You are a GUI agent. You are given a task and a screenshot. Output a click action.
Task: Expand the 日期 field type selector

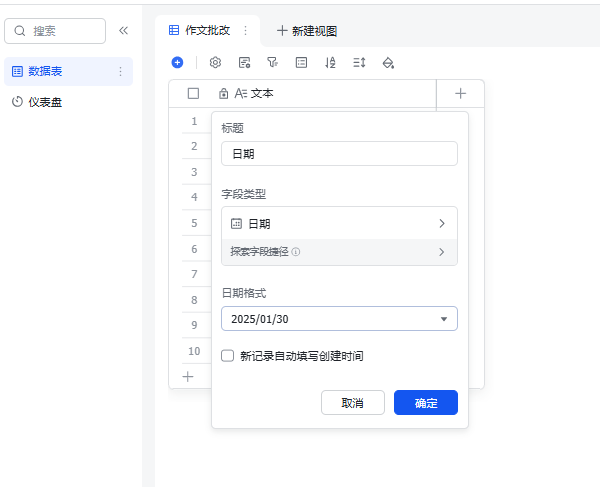(x=339, y=223)
